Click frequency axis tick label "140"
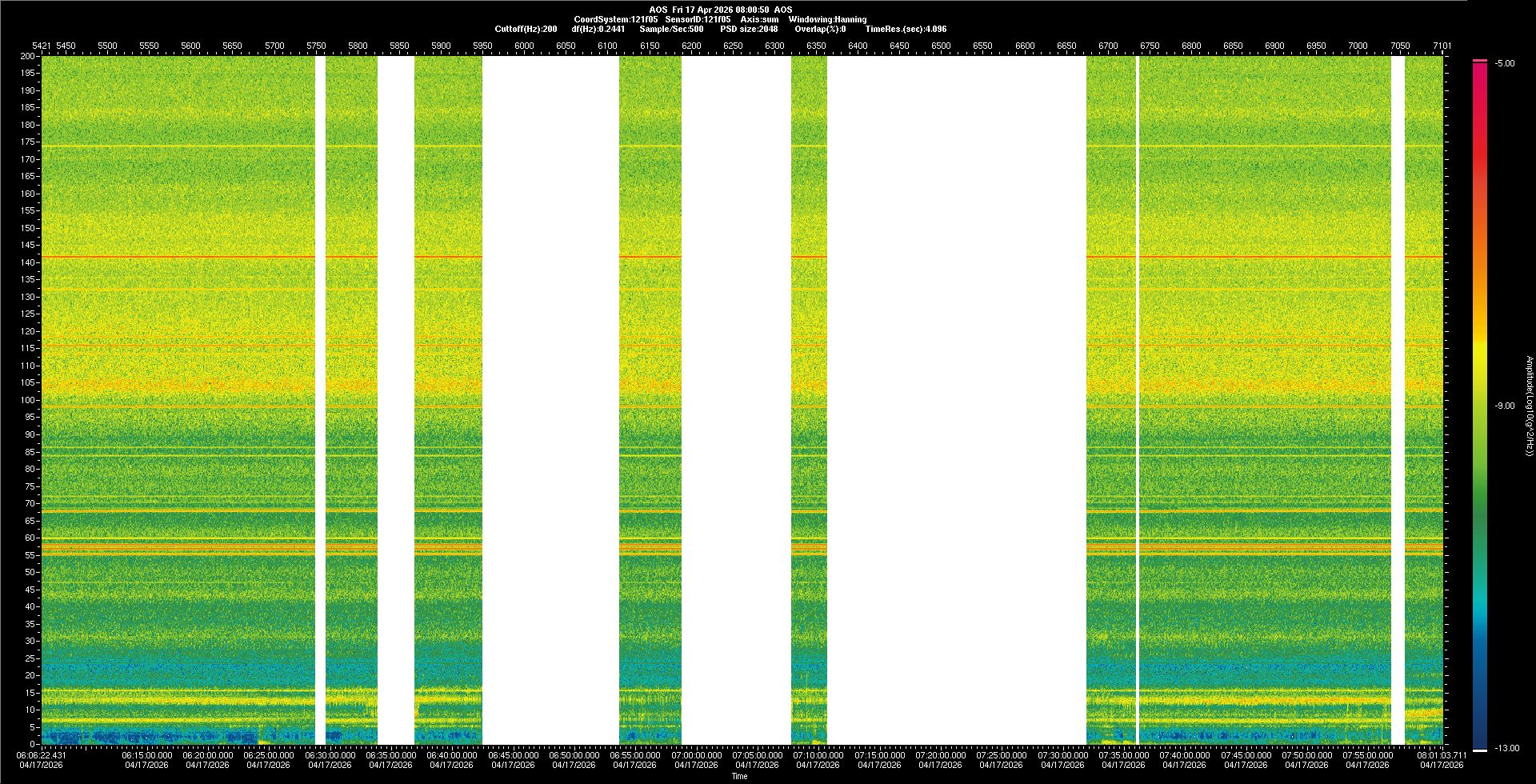Screen dimensions: 1536x784 (x=28, y=262)
